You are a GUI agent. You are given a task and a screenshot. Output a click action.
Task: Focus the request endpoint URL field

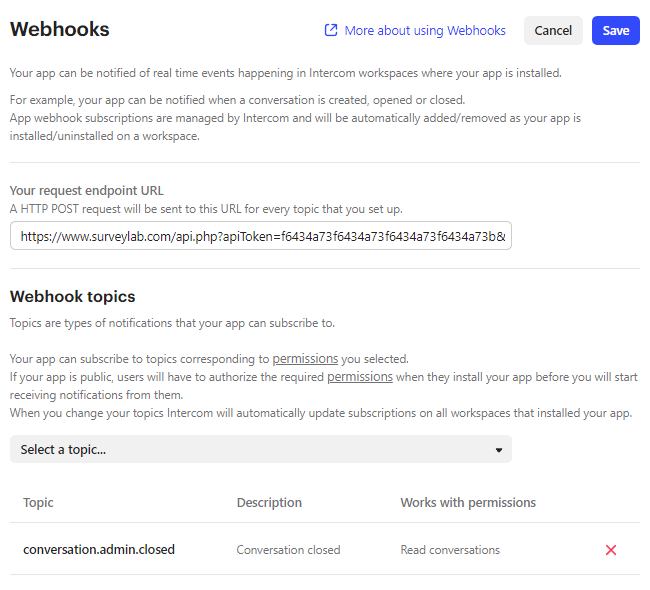261,236
